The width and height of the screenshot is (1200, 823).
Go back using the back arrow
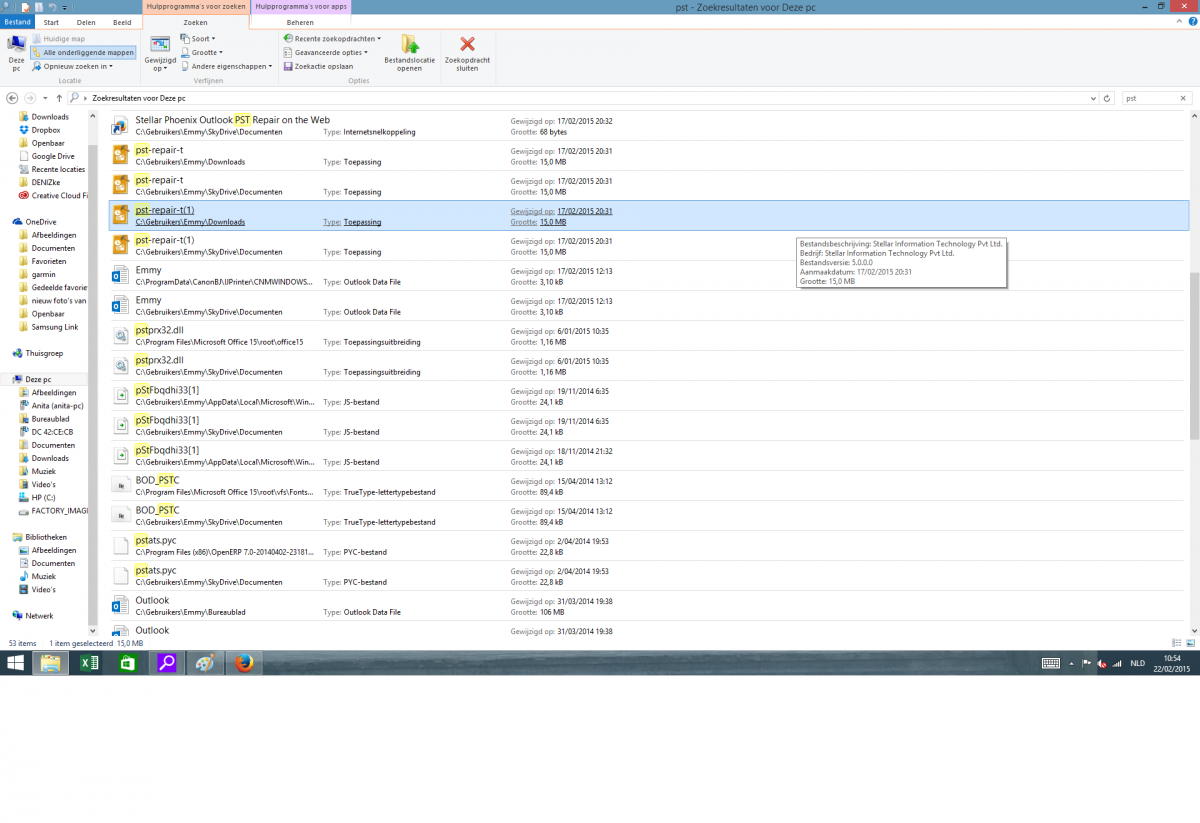tap(13, 98)
